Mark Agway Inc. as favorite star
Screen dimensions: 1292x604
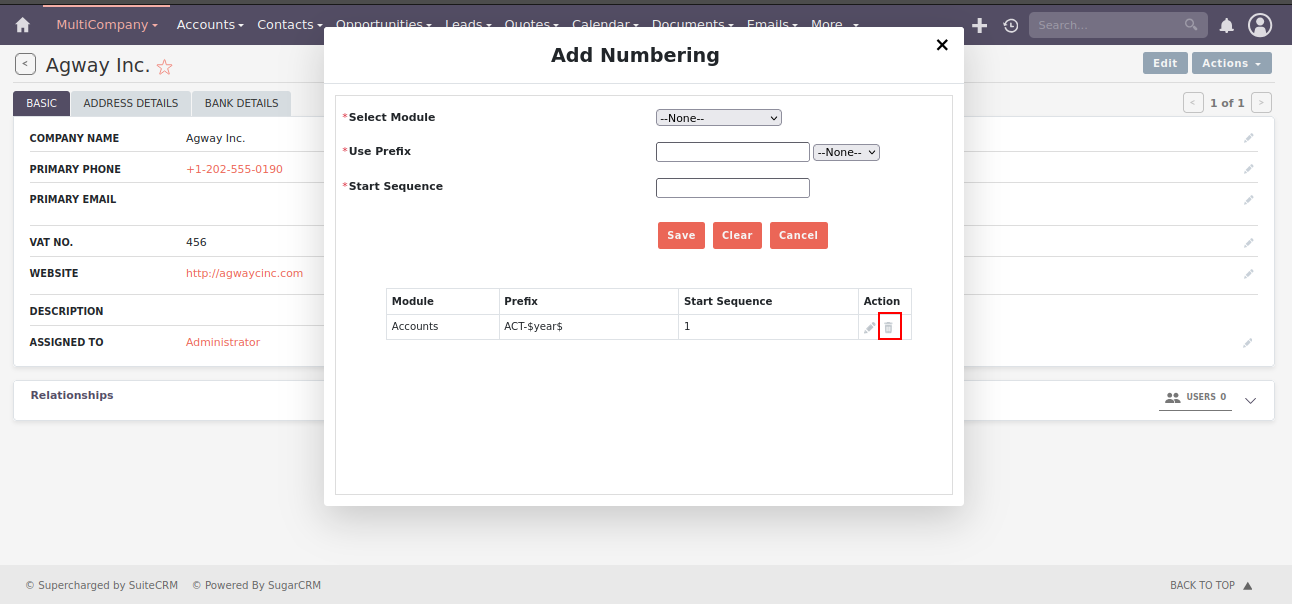point(165,67)
